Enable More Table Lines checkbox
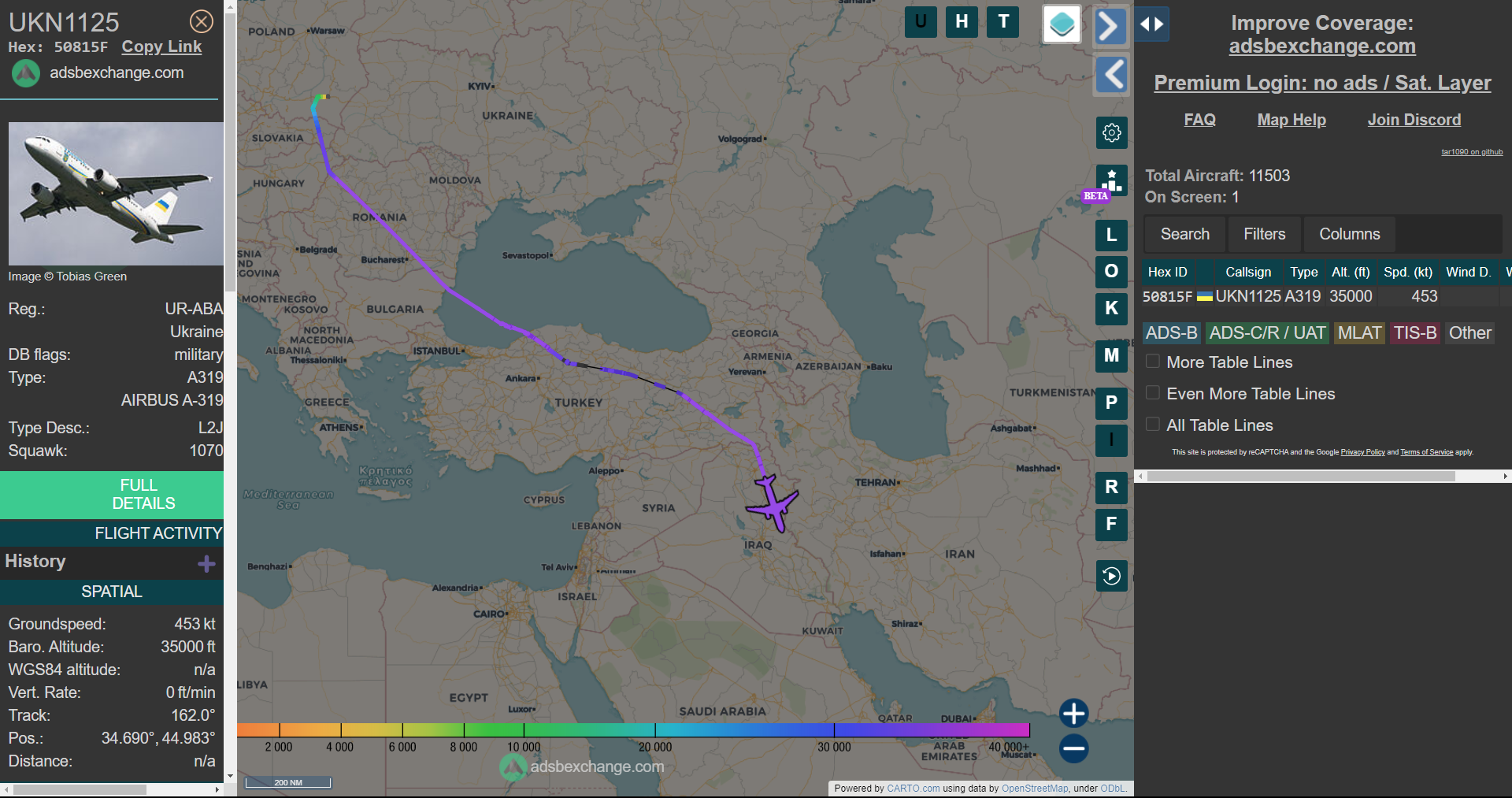 coord(1153,362)
